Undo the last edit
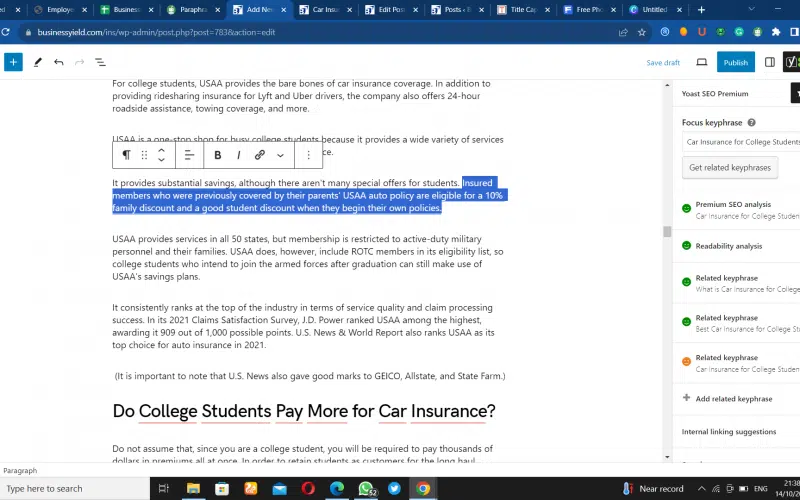This screenshot has width=800, height=500. coord(59,62)
